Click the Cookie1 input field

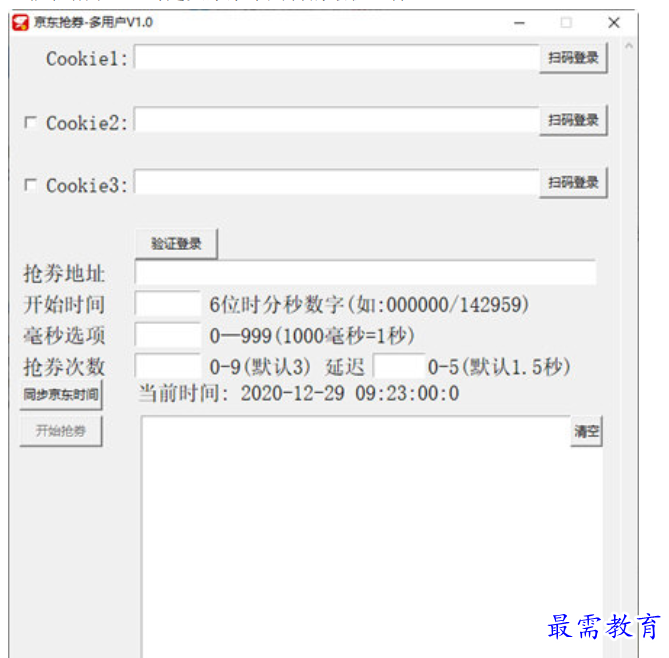tap(337, 57)
